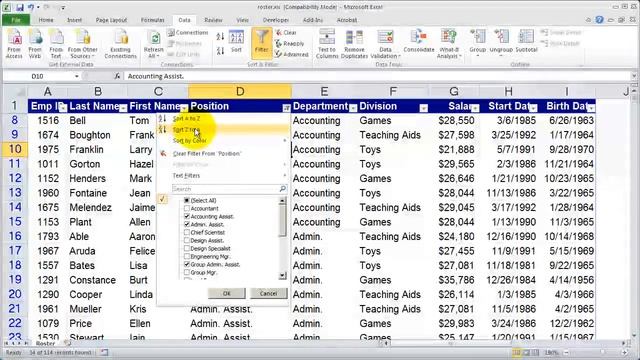Click Cancel in the filter menu
The image size is (640, 360).
(x=268, y=293)
